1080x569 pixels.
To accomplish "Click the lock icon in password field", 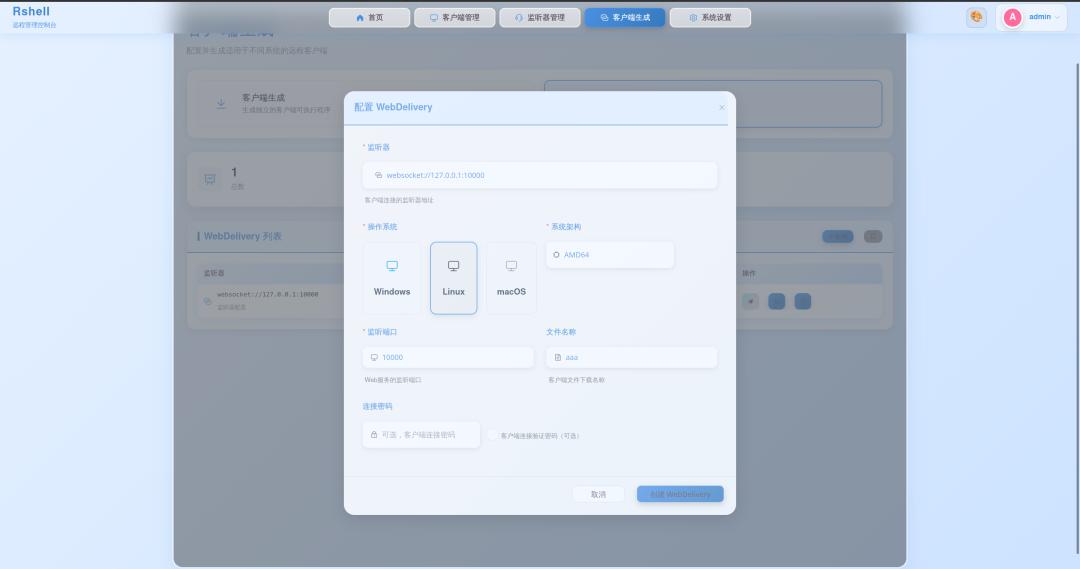I will click(x=374, y=435).
